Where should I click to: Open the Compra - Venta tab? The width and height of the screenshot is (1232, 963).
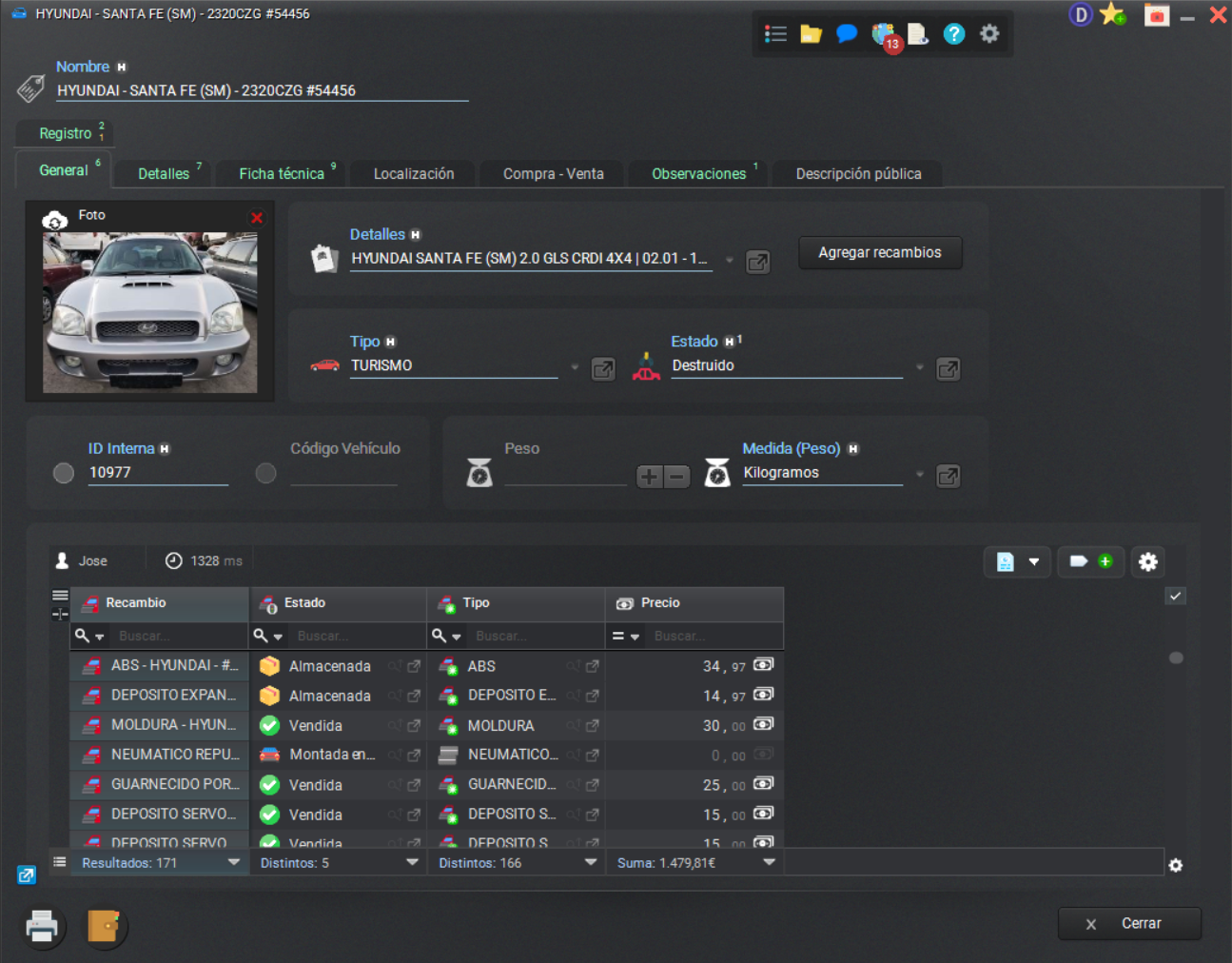click(x=553, y=174)
